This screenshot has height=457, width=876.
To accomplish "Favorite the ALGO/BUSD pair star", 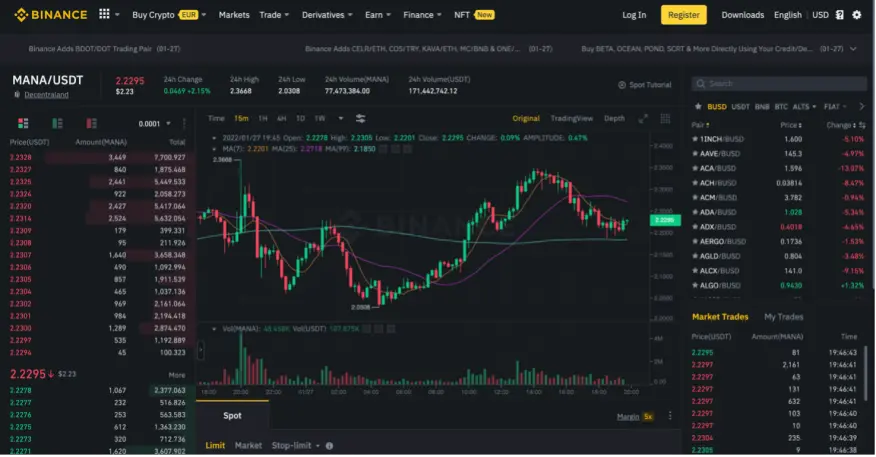I will (695, 285).
